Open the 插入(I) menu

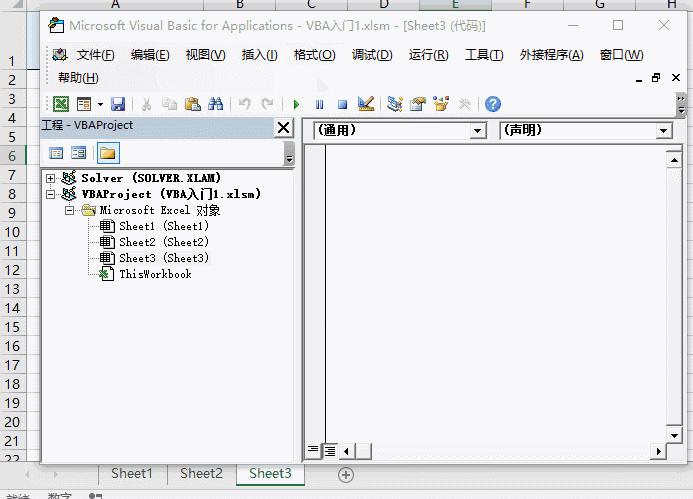259,55
